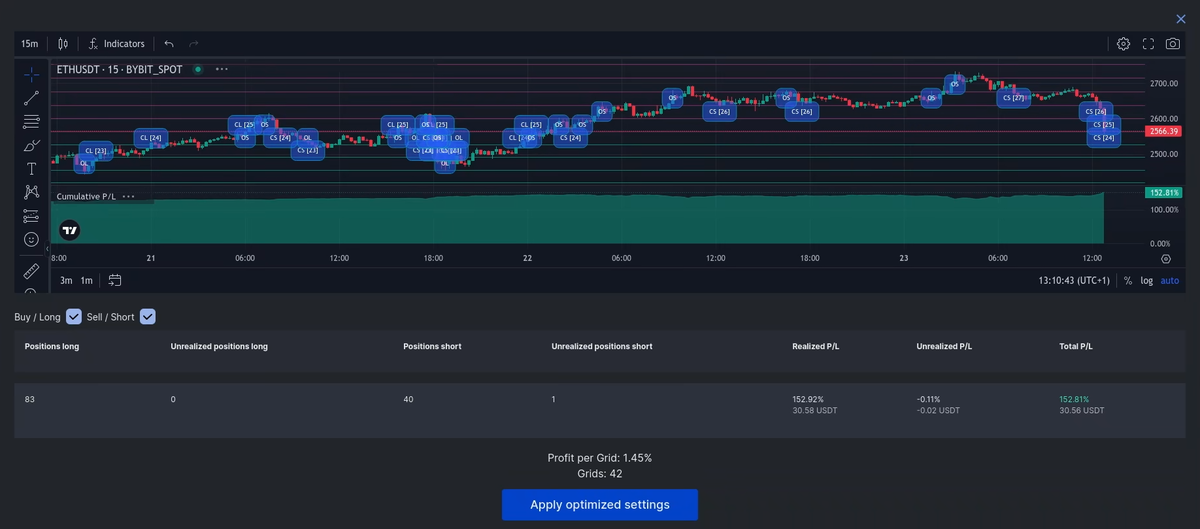
Task: Click the Grids: 42 text
Action: tap(600, 474)
